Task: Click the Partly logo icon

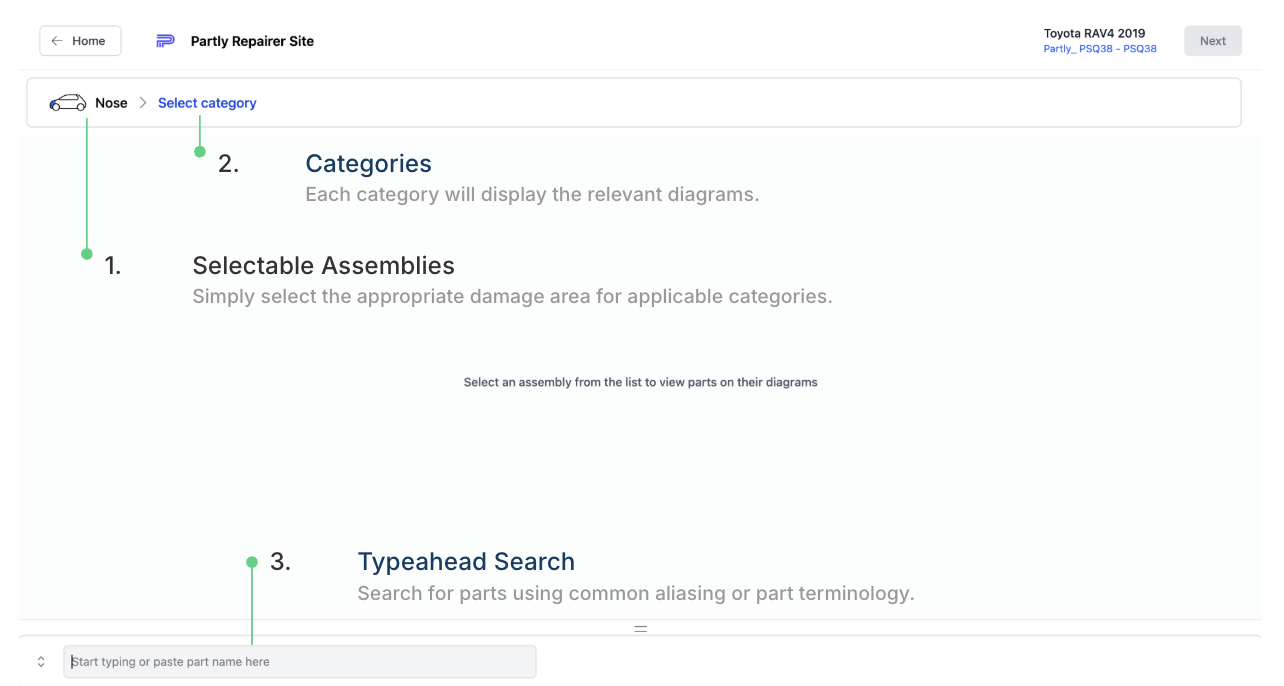Action: (165, 41)
